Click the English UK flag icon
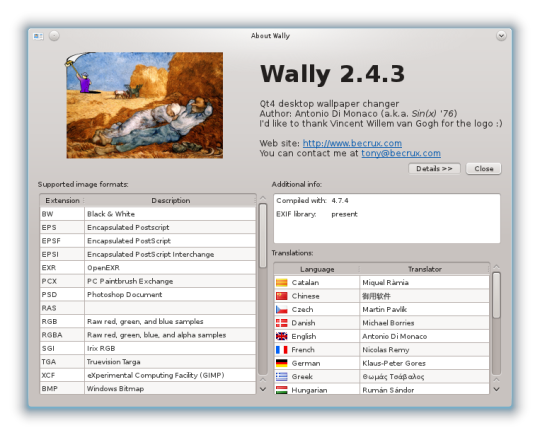 pos(281,336)
